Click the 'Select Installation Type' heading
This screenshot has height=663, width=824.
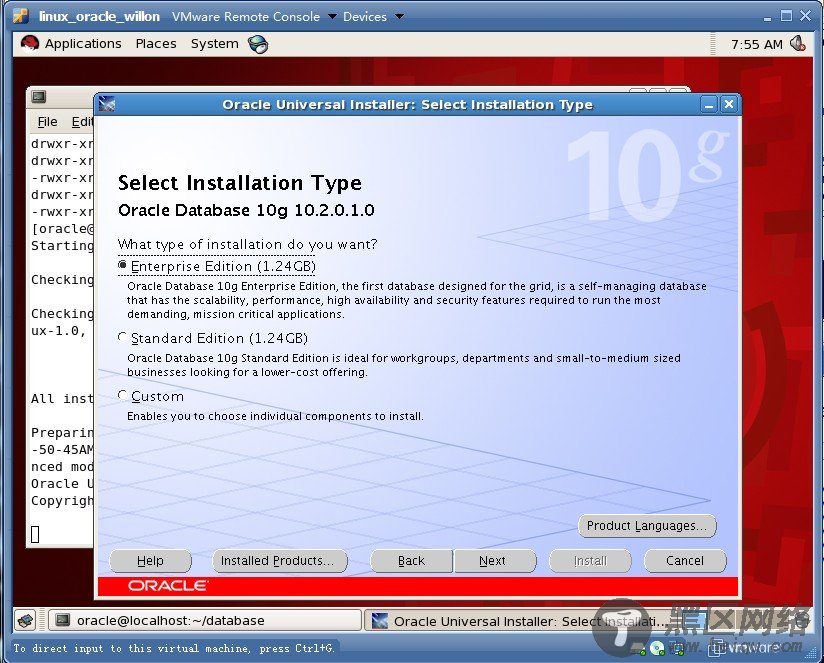[x=240, y=183]
